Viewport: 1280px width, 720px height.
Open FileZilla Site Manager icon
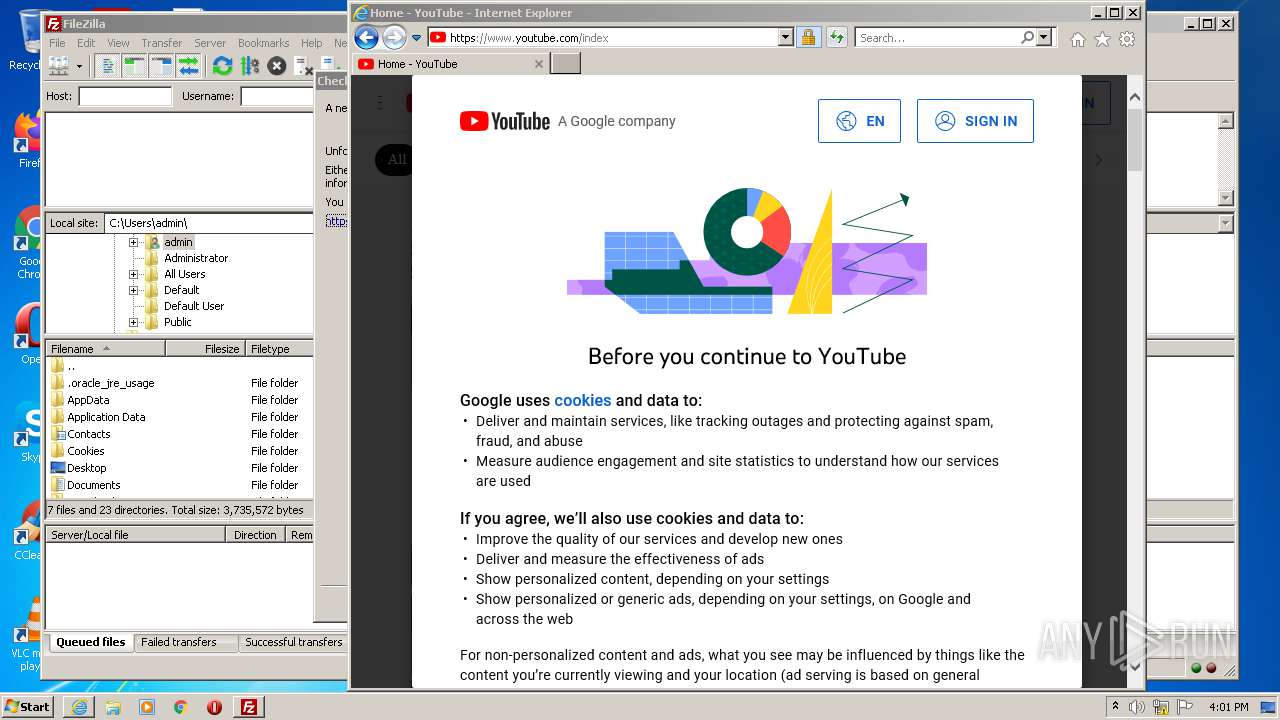point(58,66)
